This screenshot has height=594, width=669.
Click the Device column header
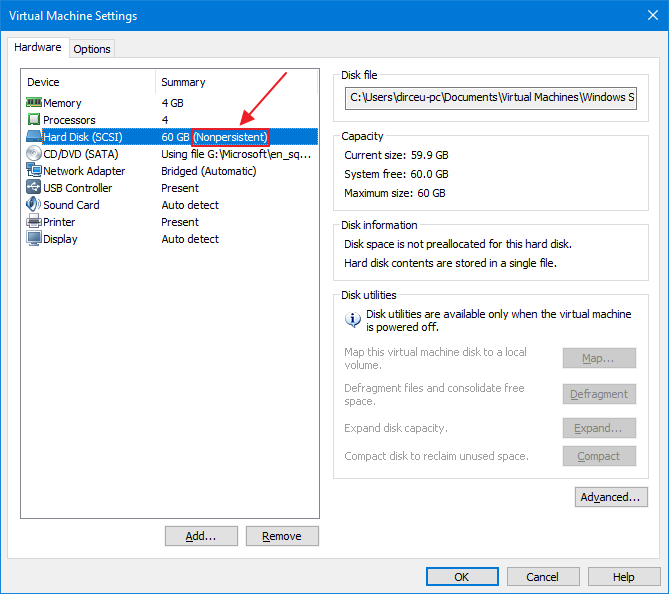click(43, 82)
